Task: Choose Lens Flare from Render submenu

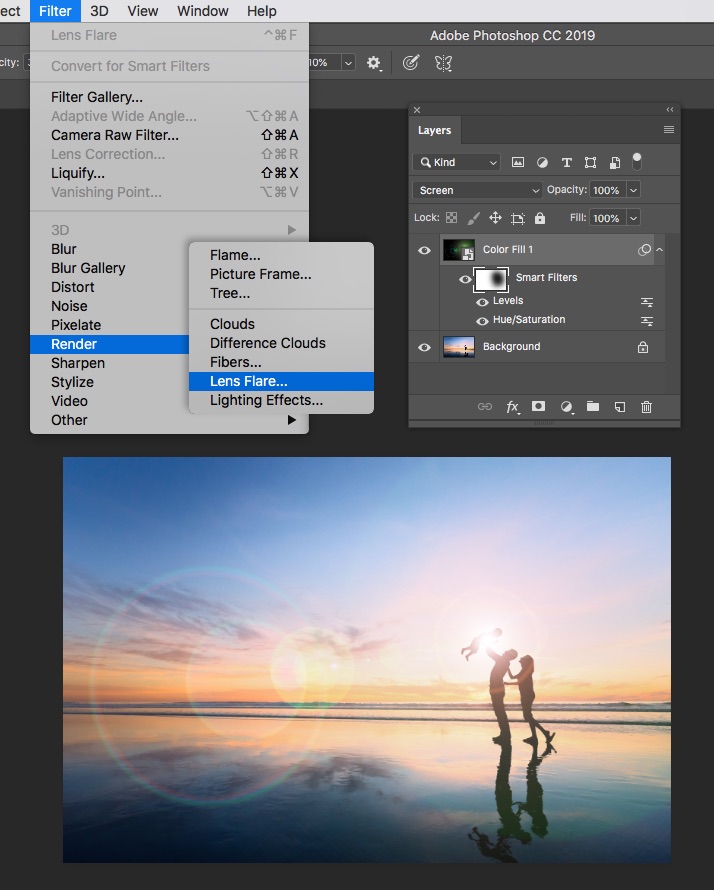Action: [x=248, y=381]
